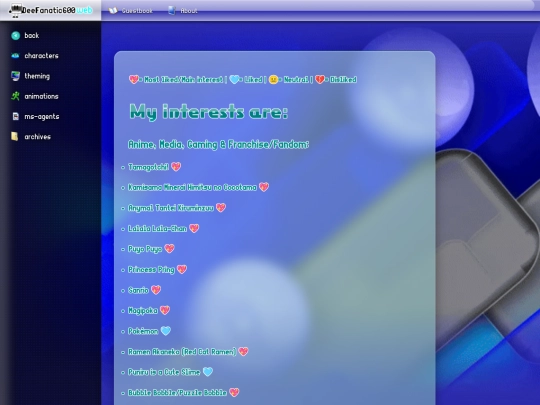
Task: Click the Bubble Bobble/Puzzle Bobble entry
Action: pyautogui.click(x=177, y=393)
